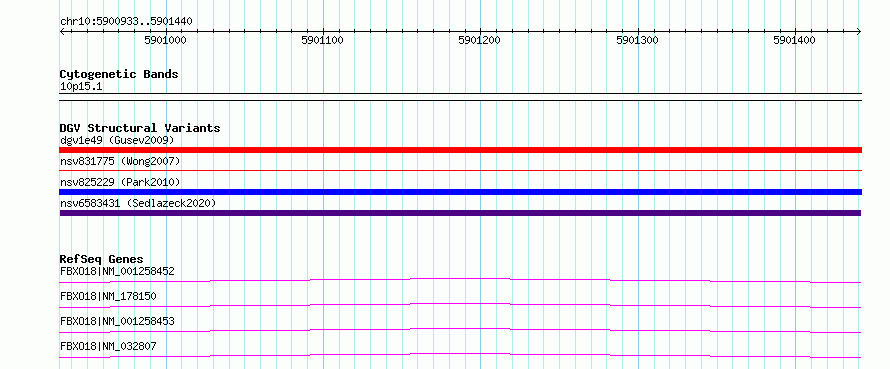Click the dark purple nsv6583431 variant bar

(460, 213)
